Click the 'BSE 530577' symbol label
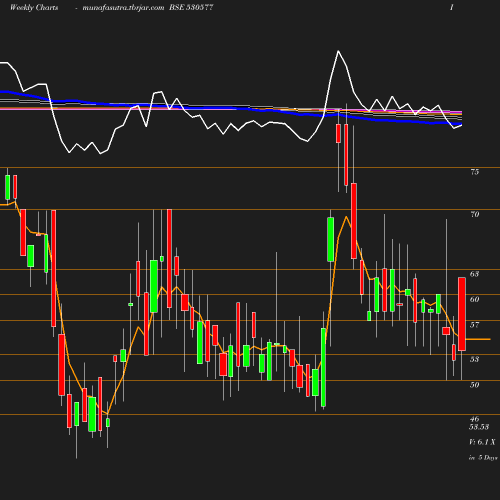Image resolution: width=500 pixels, height=500 pixels. (x=191, y=7)
